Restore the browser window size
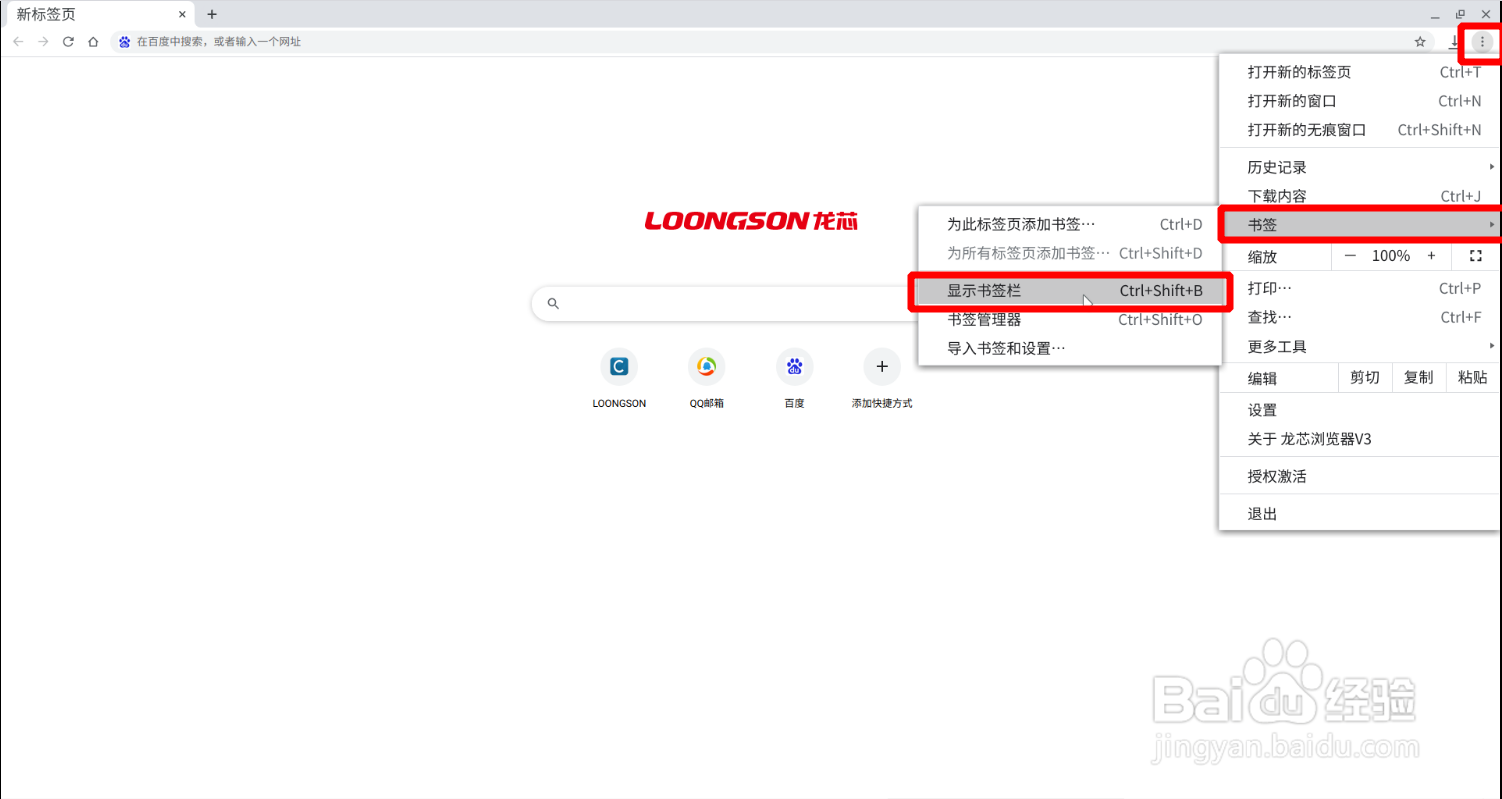Viewport: 1502px width, 799px height. tap(1460, 14)
